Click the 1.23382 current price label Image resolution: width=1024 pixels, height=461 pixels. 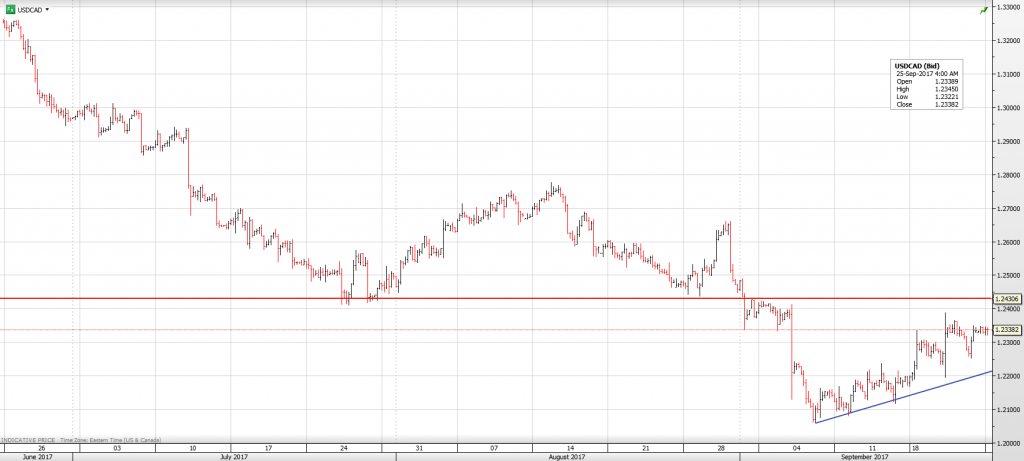[1007, 330]
